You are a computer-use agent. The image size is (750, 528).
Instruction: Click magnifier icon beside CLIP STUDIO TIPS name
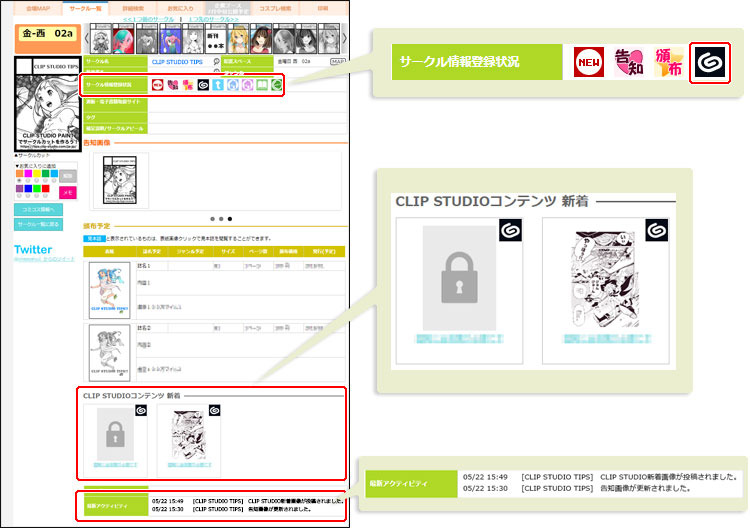(x=217, y=62)
